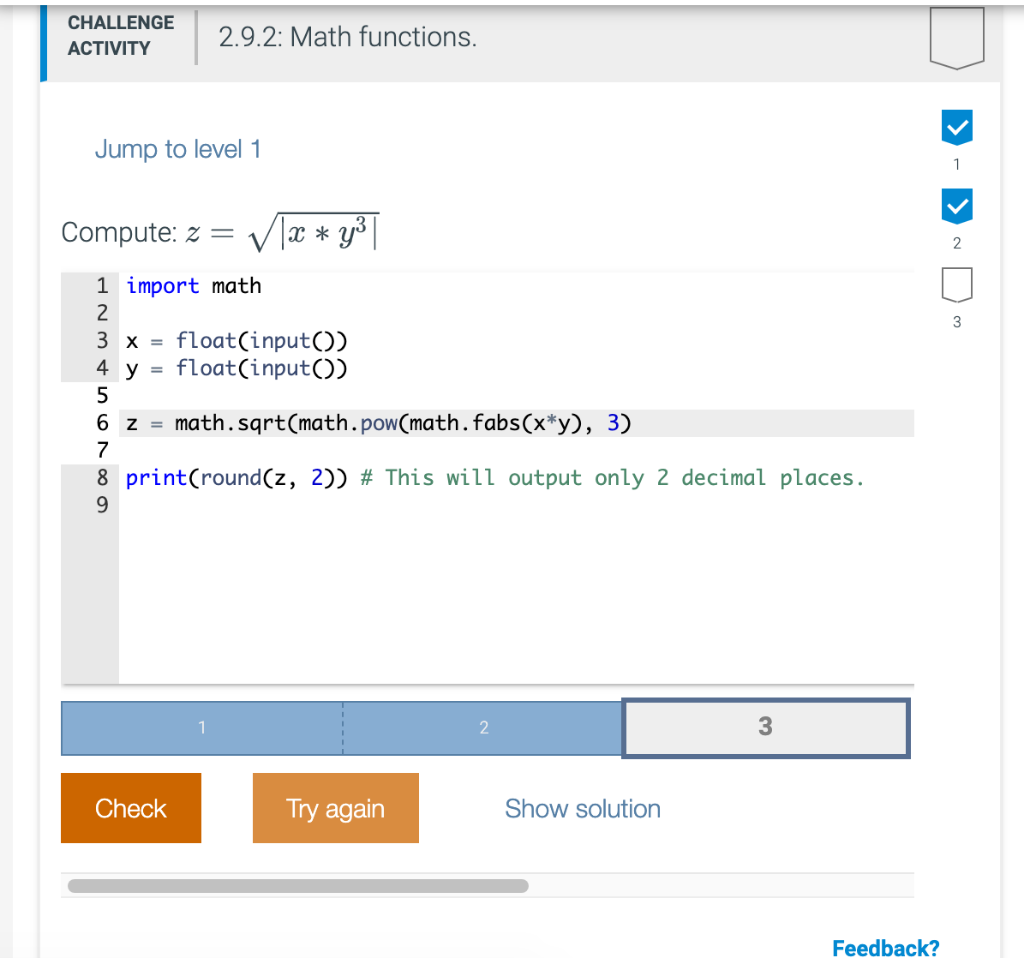Click the 'y = float(input())' line
The image size is (1024, 958).
tap(236, 368)
